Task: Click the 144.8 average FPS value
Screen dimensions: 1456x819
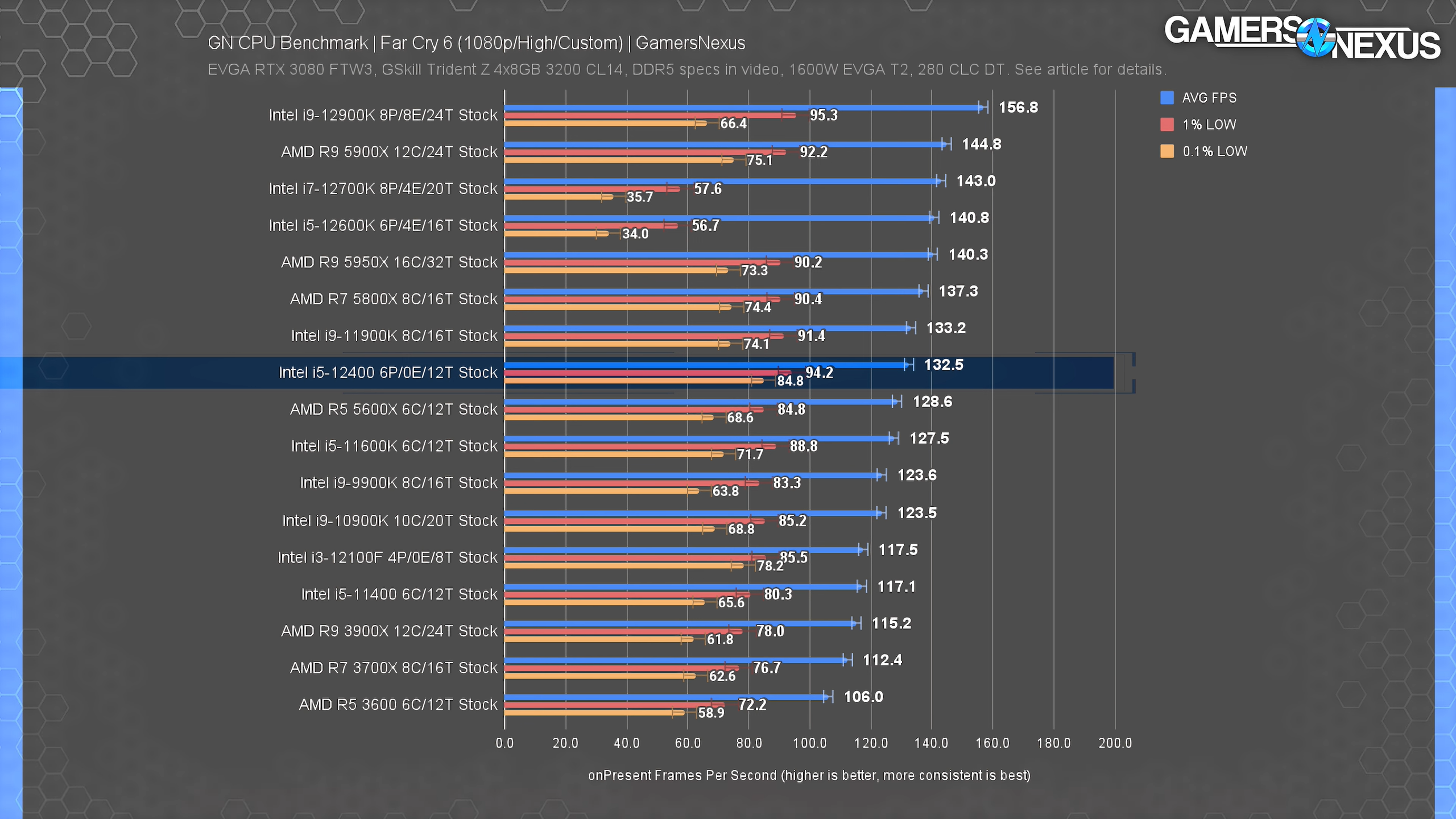Action: [x=981, y=144]
